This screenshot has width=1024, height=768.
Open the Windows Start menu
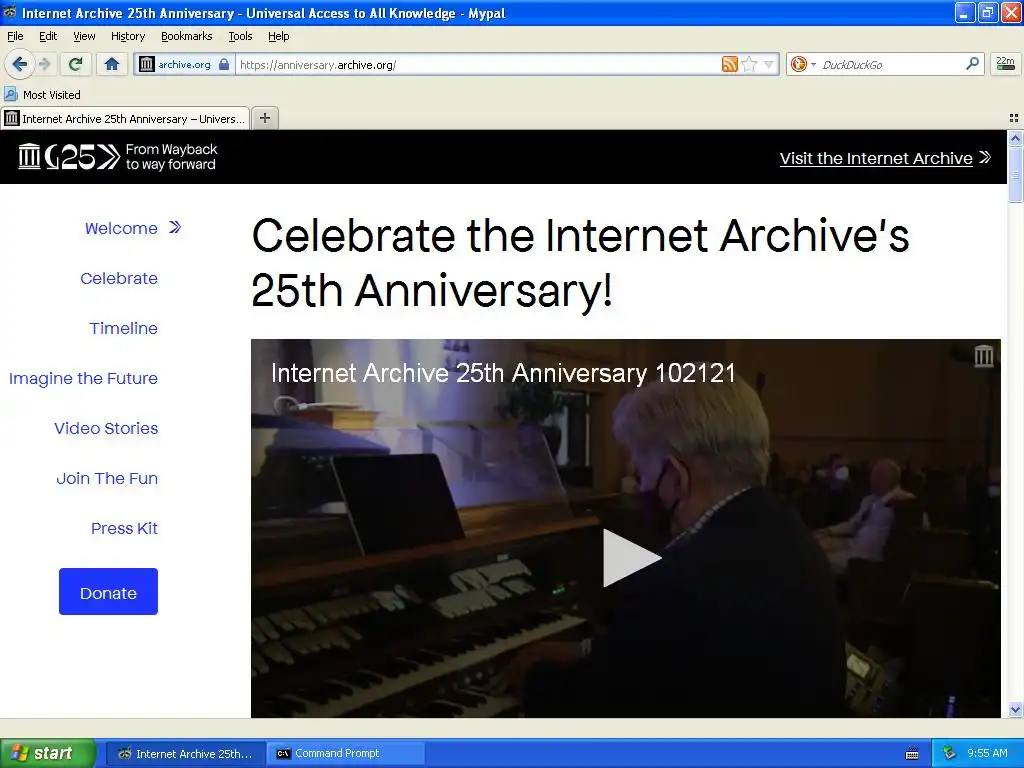click(48, 753)
